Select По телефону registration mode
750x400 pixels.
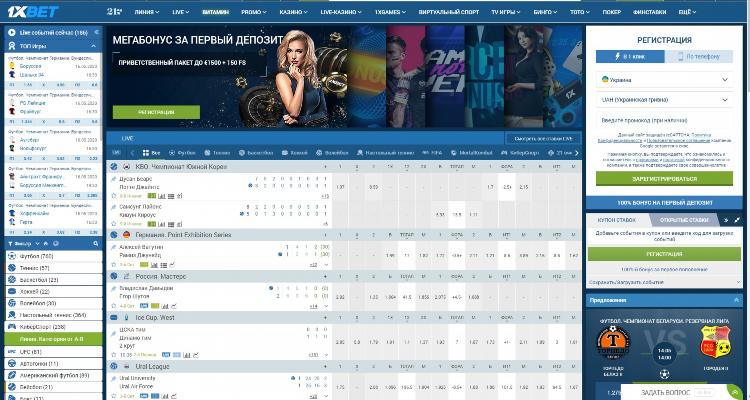[699, 56]
